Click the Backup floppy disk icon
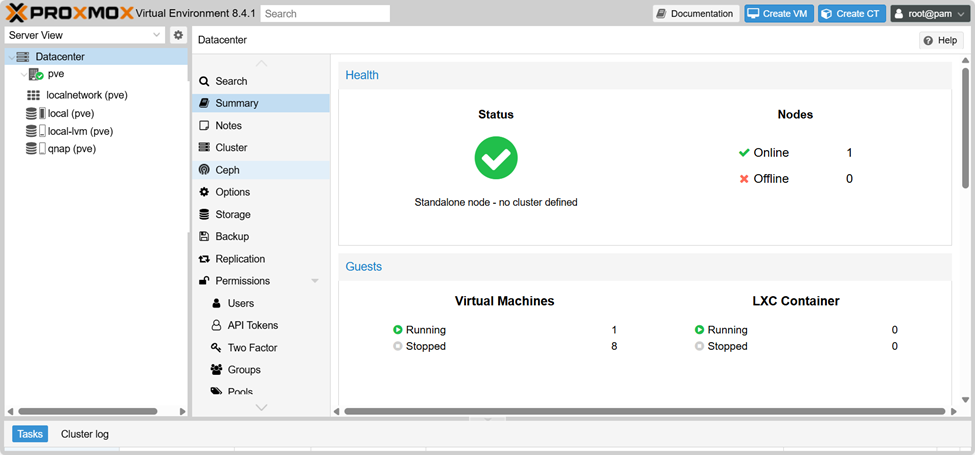The height and width of the screenshot is (455, 975). pos(204,237)
